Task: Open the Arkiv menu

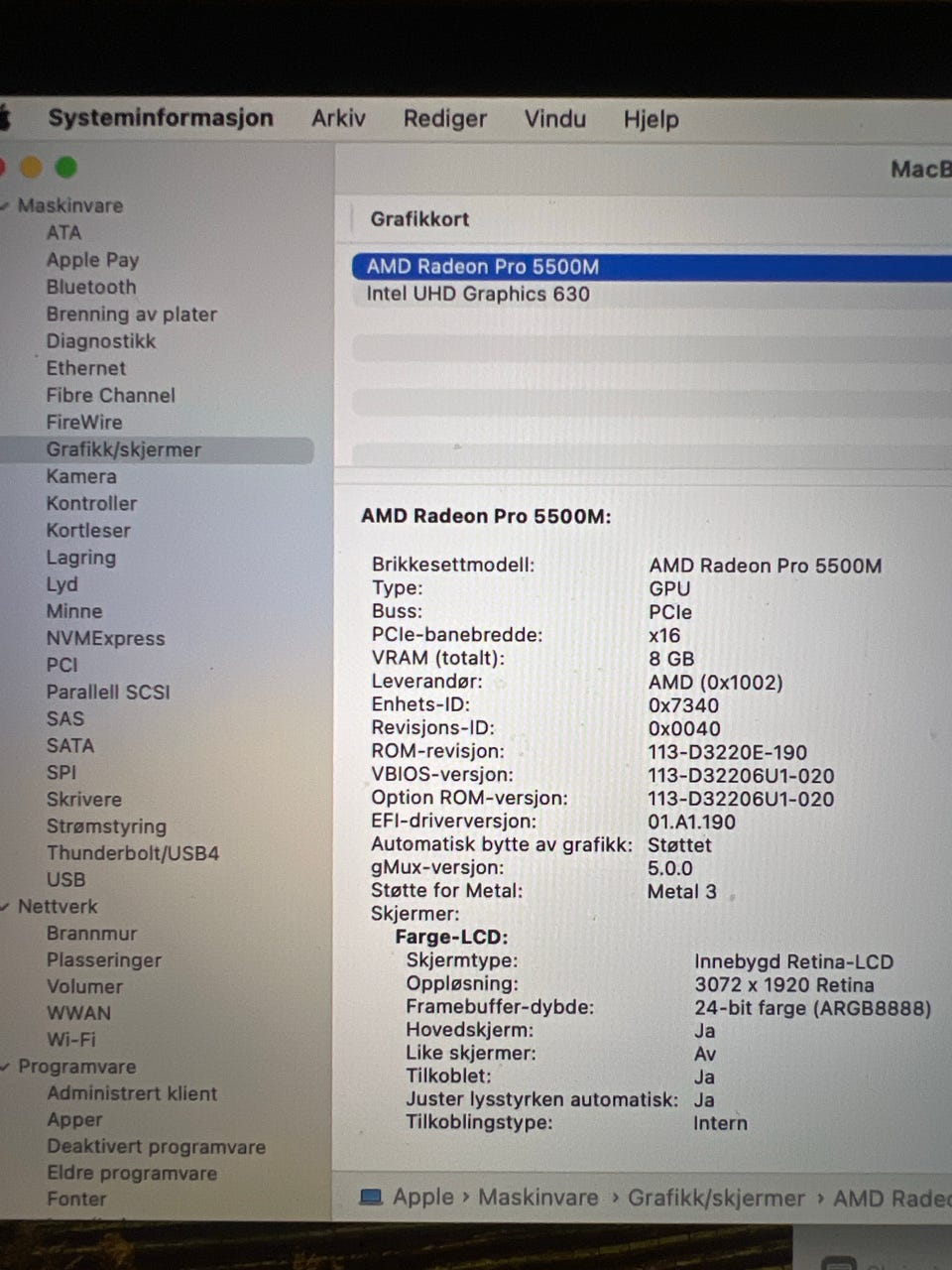Action: [x=338, y=118]
